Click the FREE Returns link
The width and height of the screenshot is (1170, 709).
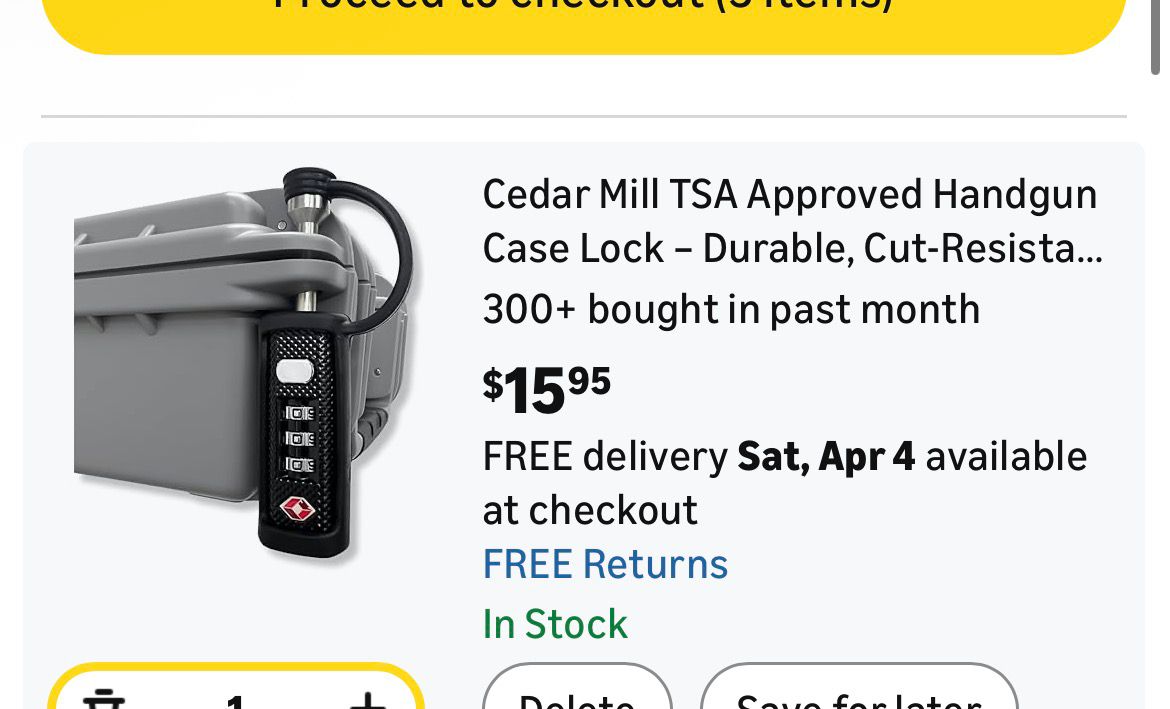(x=605, y=564)
